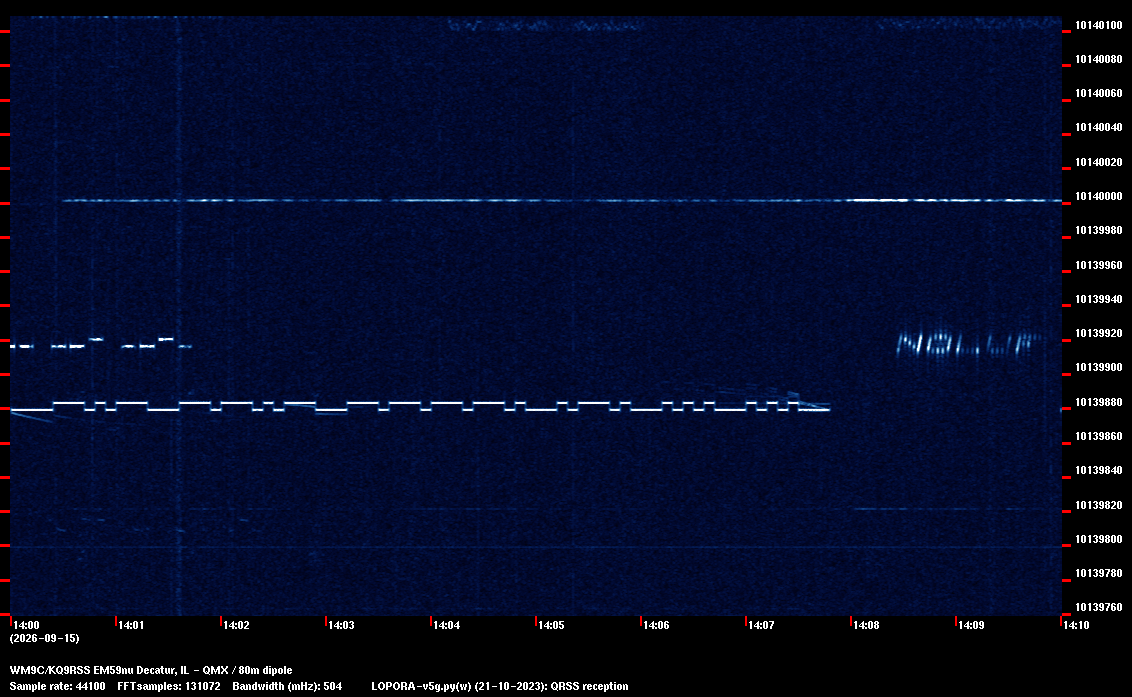
Task: Click the FSK keyed trace near 10139880
Action: tap(420, 405)
